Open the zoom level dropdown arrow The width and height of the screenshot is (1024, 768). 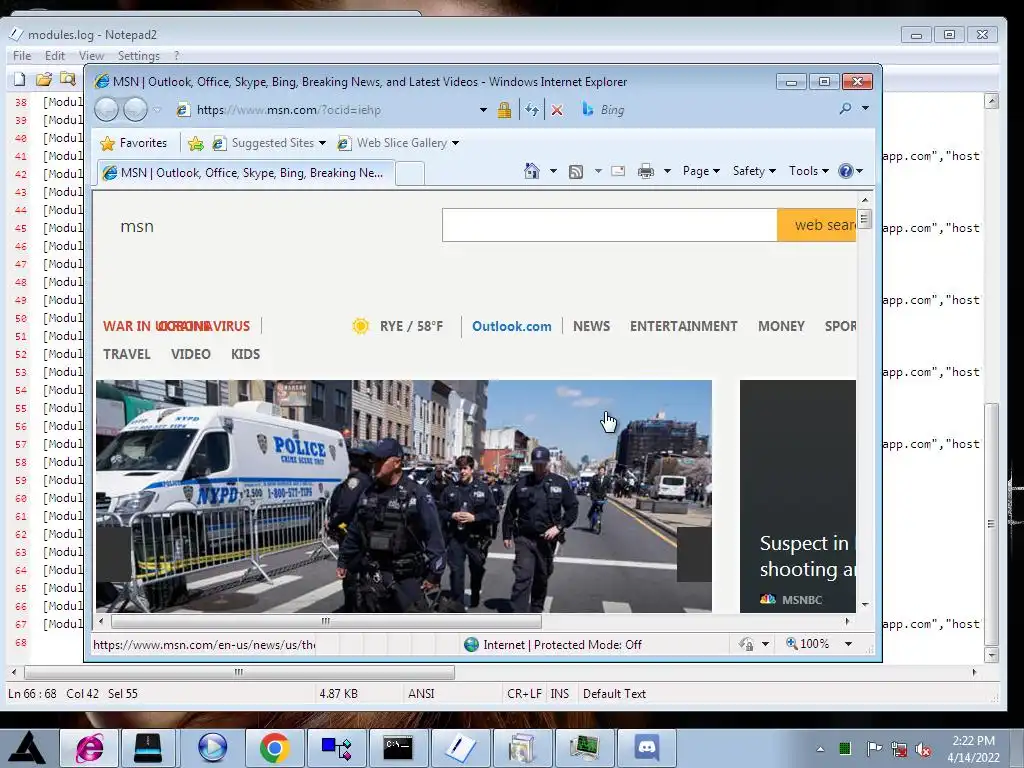pyautogui.click(x=848, y=644)
